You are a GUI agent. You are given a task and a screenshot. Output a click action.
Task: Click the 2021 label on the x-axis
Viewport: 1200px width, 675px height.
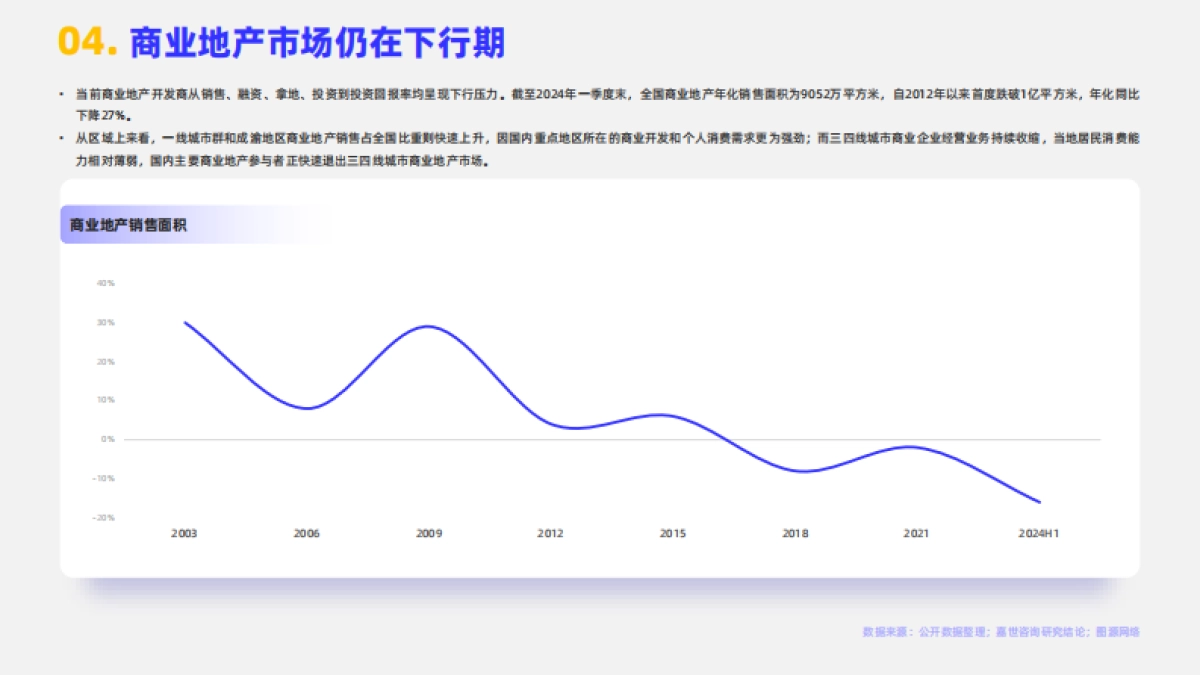[x=916, y=534]
